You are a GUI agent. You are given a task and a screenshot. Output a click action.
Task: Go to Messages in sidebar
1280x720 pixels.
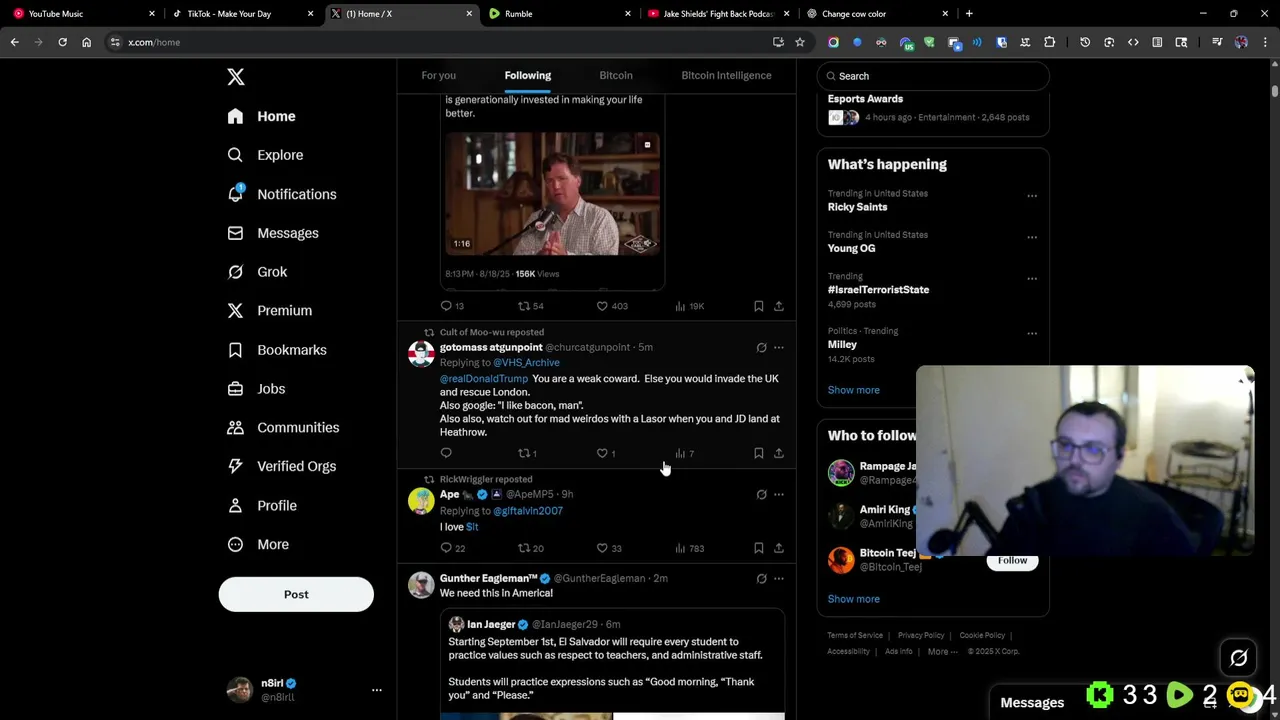pyautogui.click(x=273, y=233)
